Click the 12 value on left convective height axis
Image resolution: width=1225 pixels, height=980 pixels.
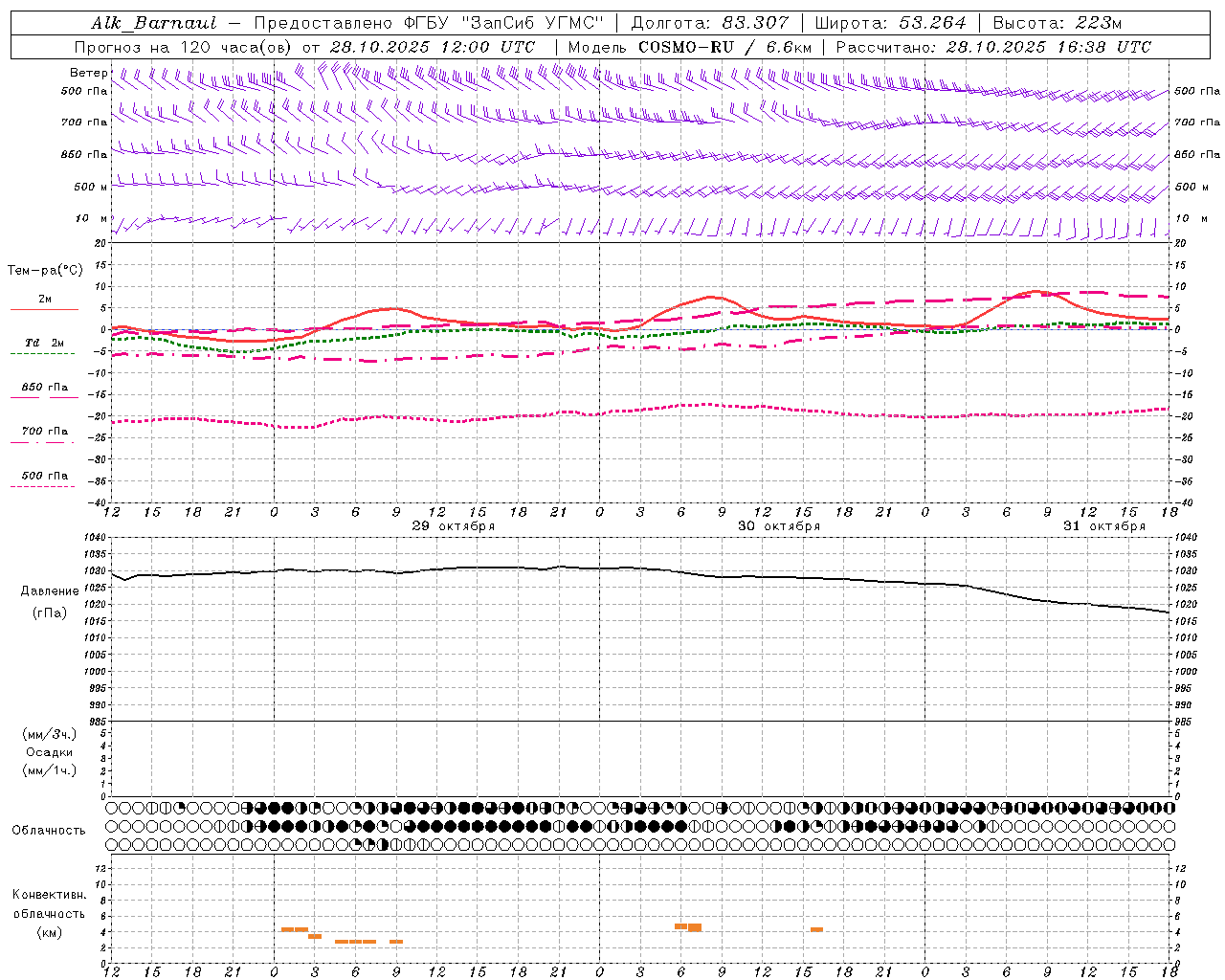point(100,868)
